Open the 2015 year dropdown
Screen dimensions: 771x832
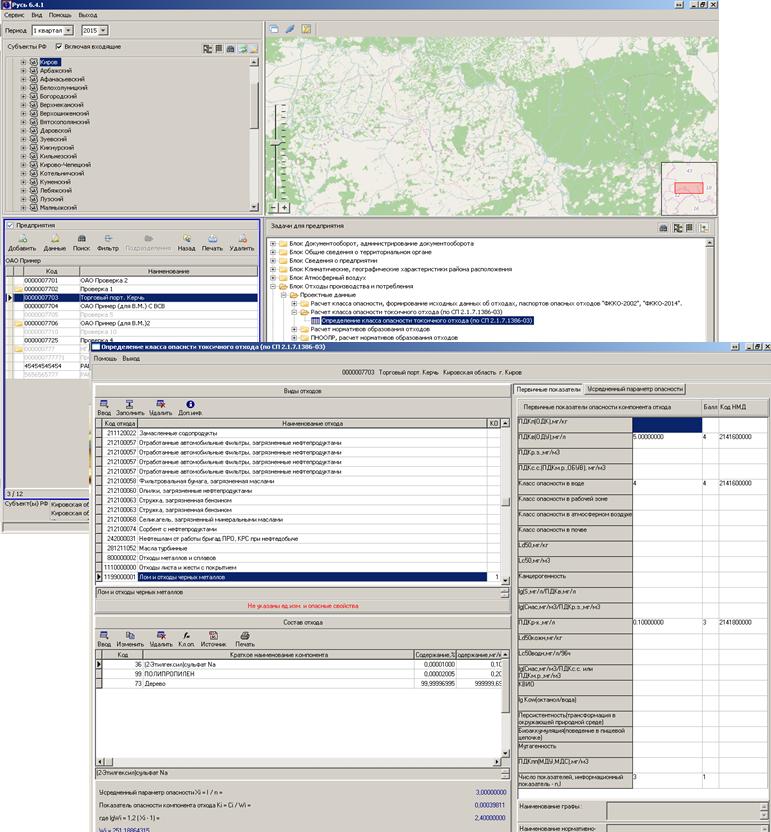click(104, 31)
